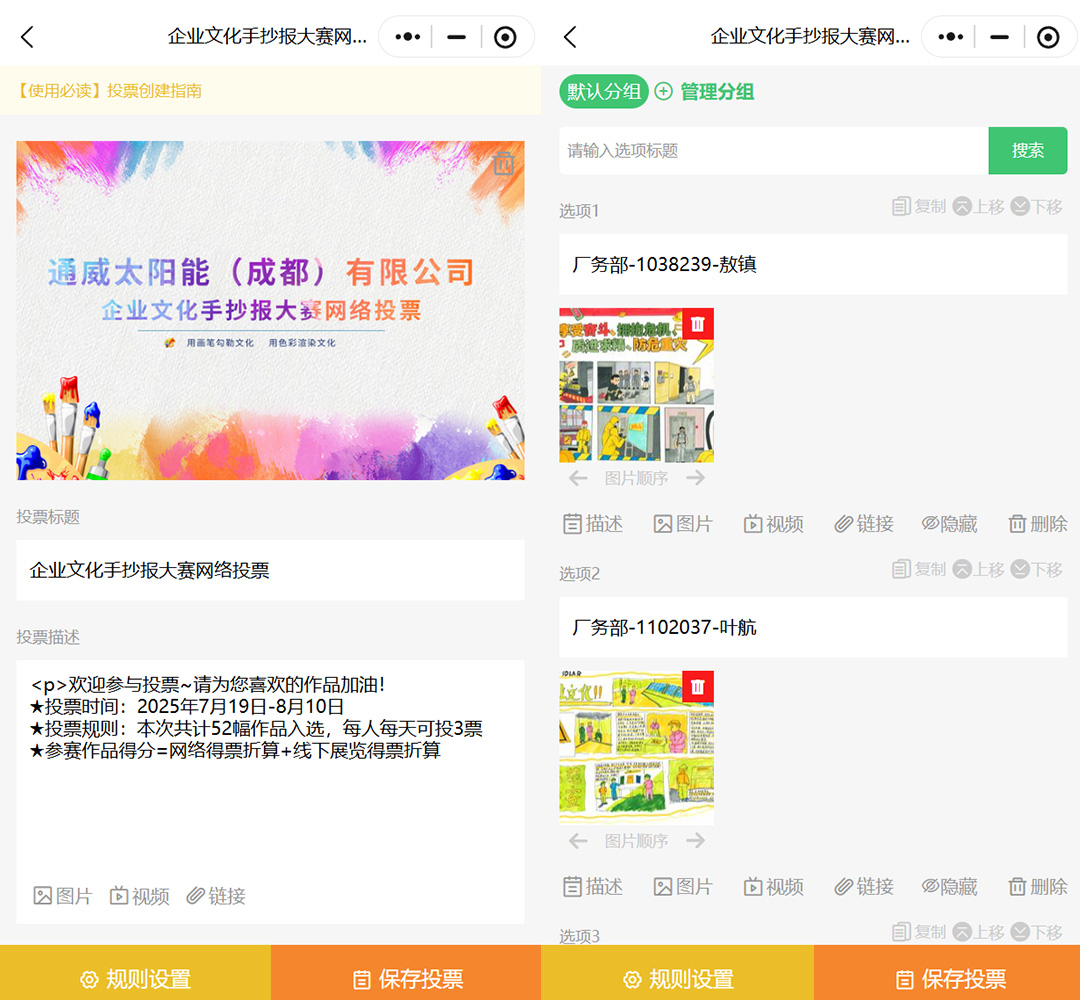This screenshot has width=1080, height=1000.
Task: Toggle 隐藏 for 选项2
Action: 950,886
